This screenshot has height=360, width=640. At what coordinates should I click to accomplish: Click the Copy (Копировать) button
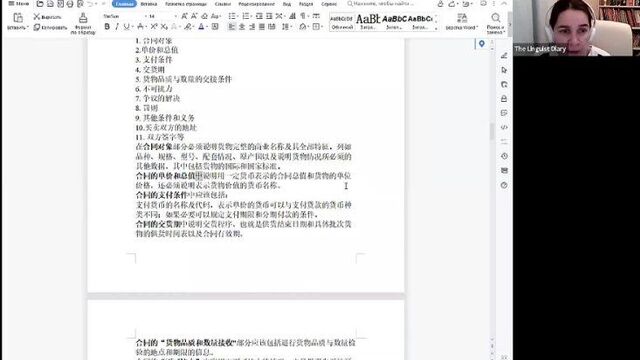50,27
